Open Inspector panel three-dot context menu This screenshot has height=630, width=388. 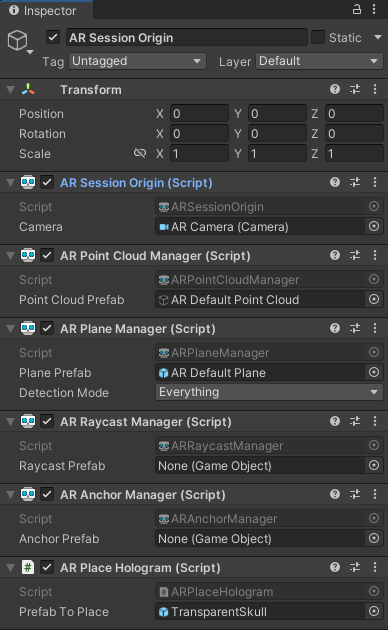374,9
